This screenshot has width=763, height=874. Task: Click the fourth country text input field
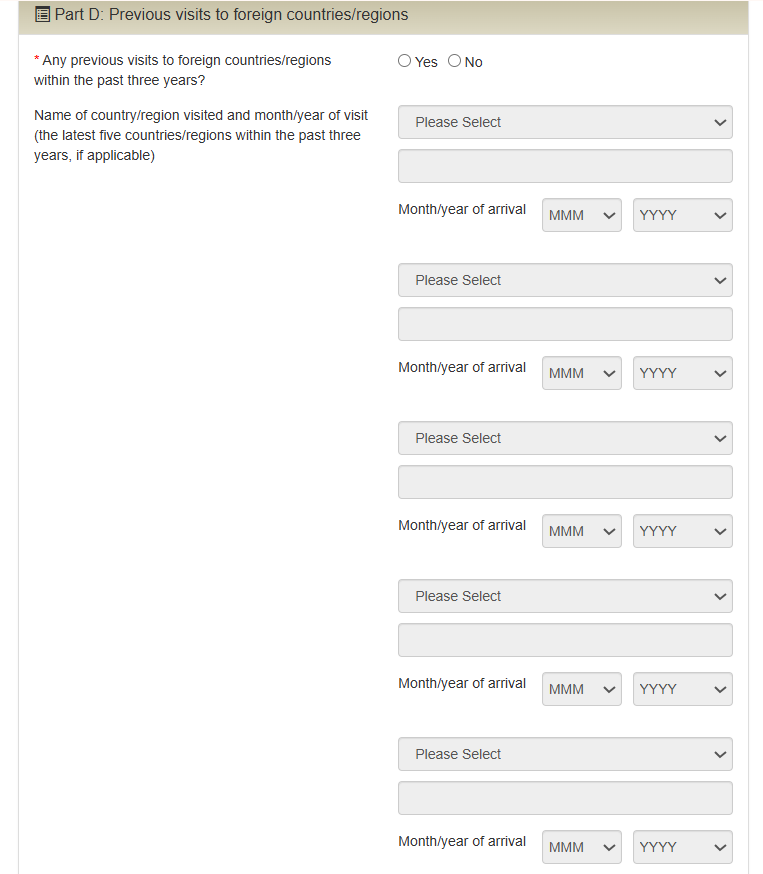click(565, 640)
